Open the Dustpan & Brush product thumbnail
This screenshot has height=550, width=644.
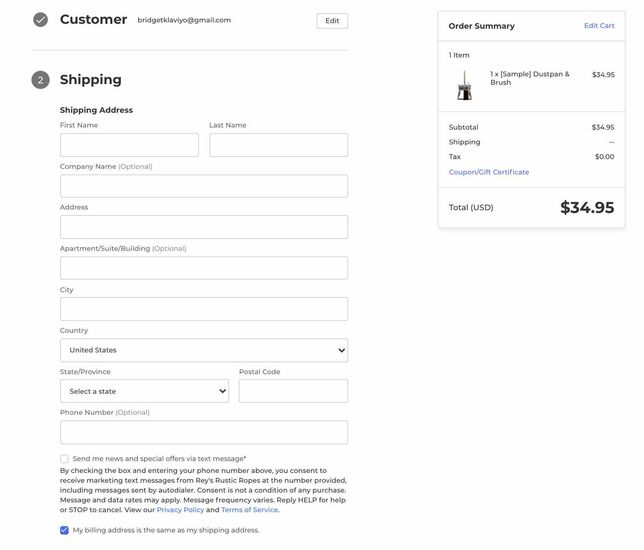tap(465, 85)
